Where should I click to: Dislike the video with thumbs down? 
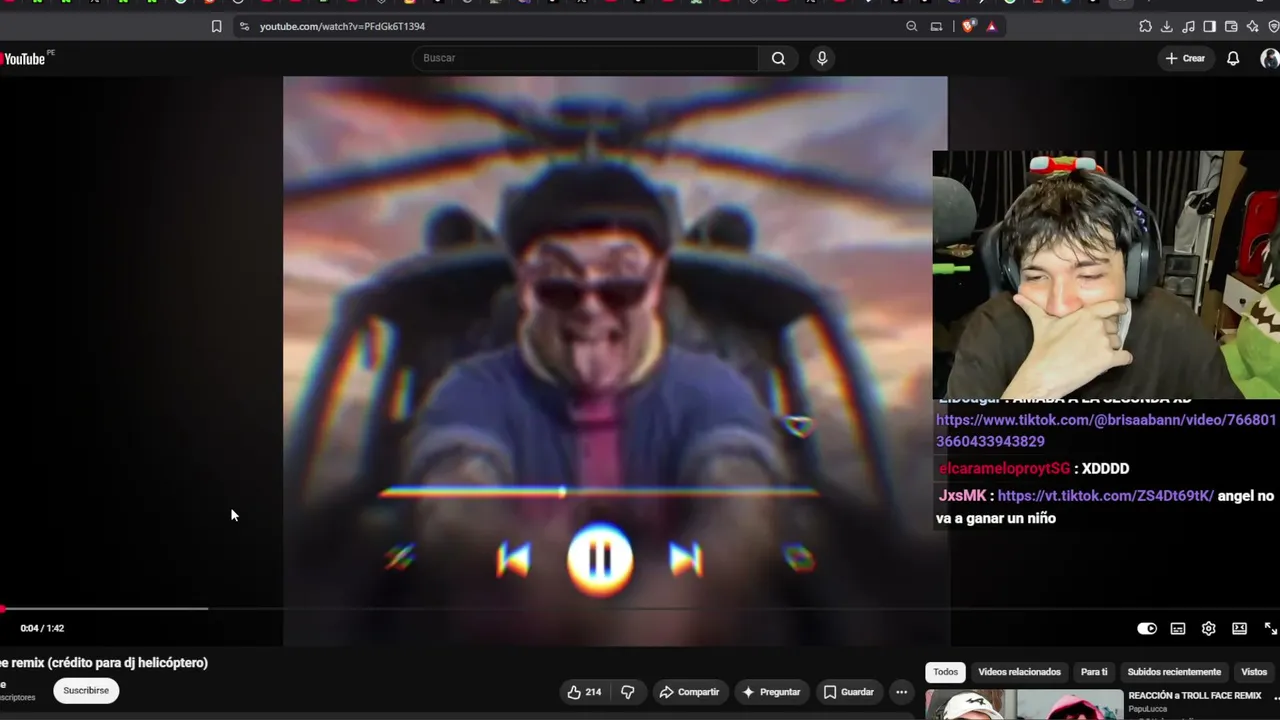click(x=628, y=692)
